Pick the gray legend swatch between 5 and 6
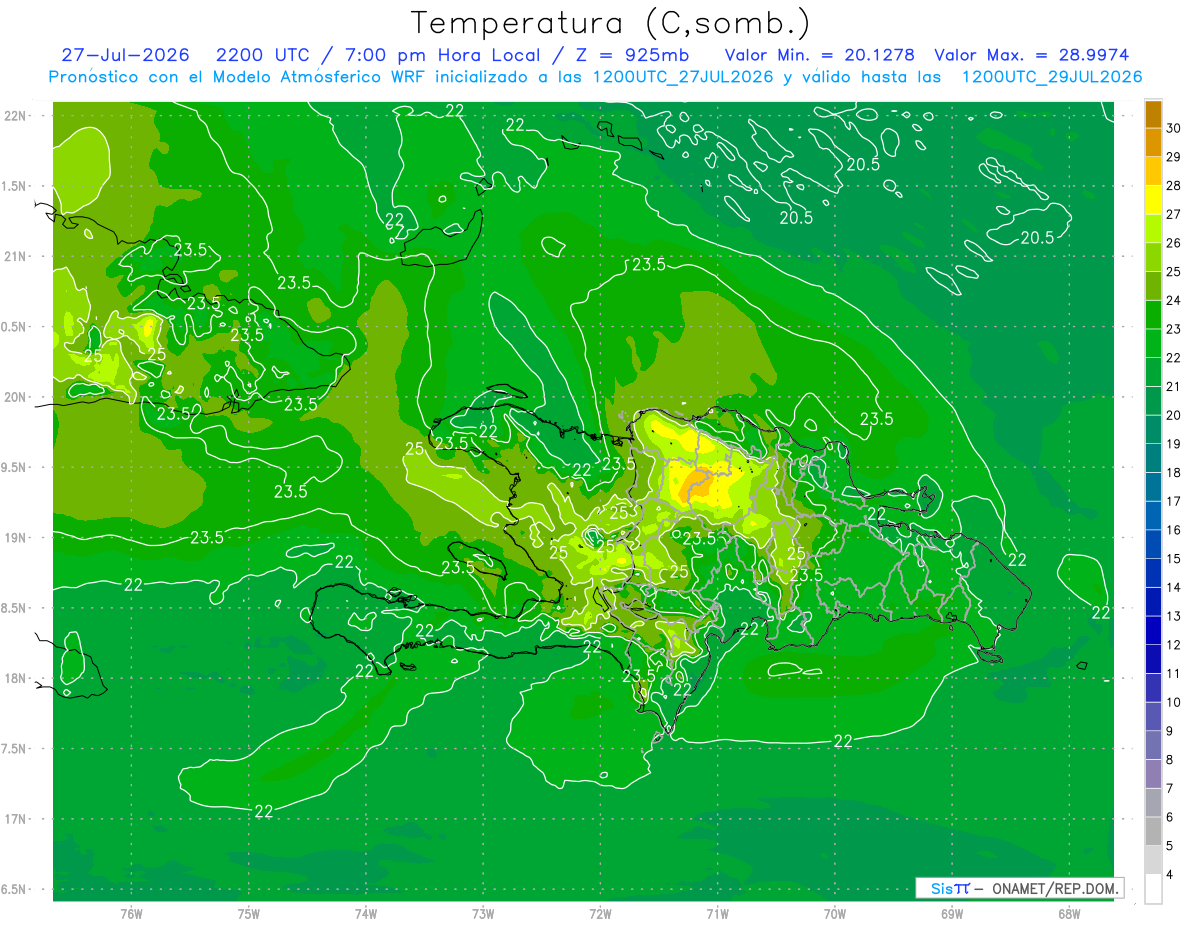This screenshot has height=927, width=1200. click(x=1153, y=831)
